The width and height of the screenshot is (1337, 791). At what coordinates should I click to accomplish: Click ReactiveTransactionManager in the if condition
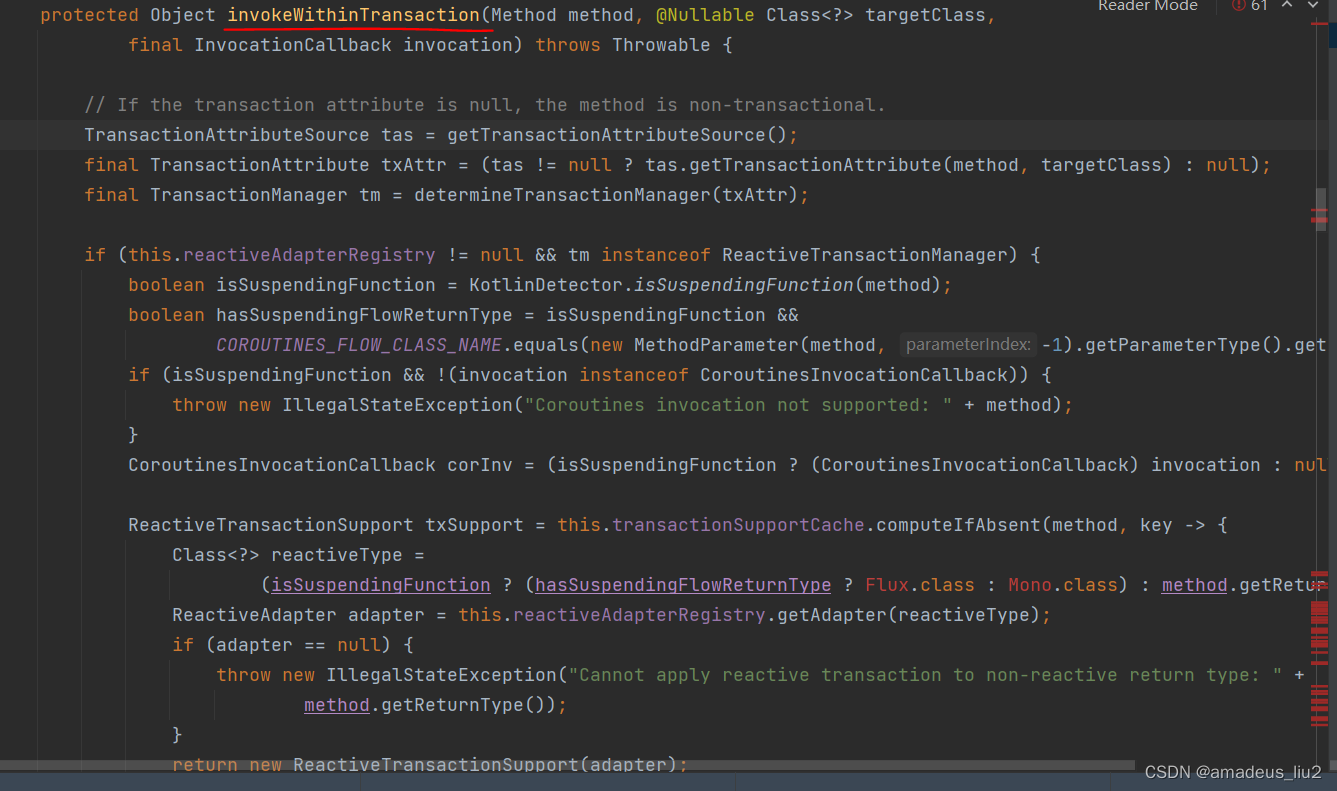[865, 255]
